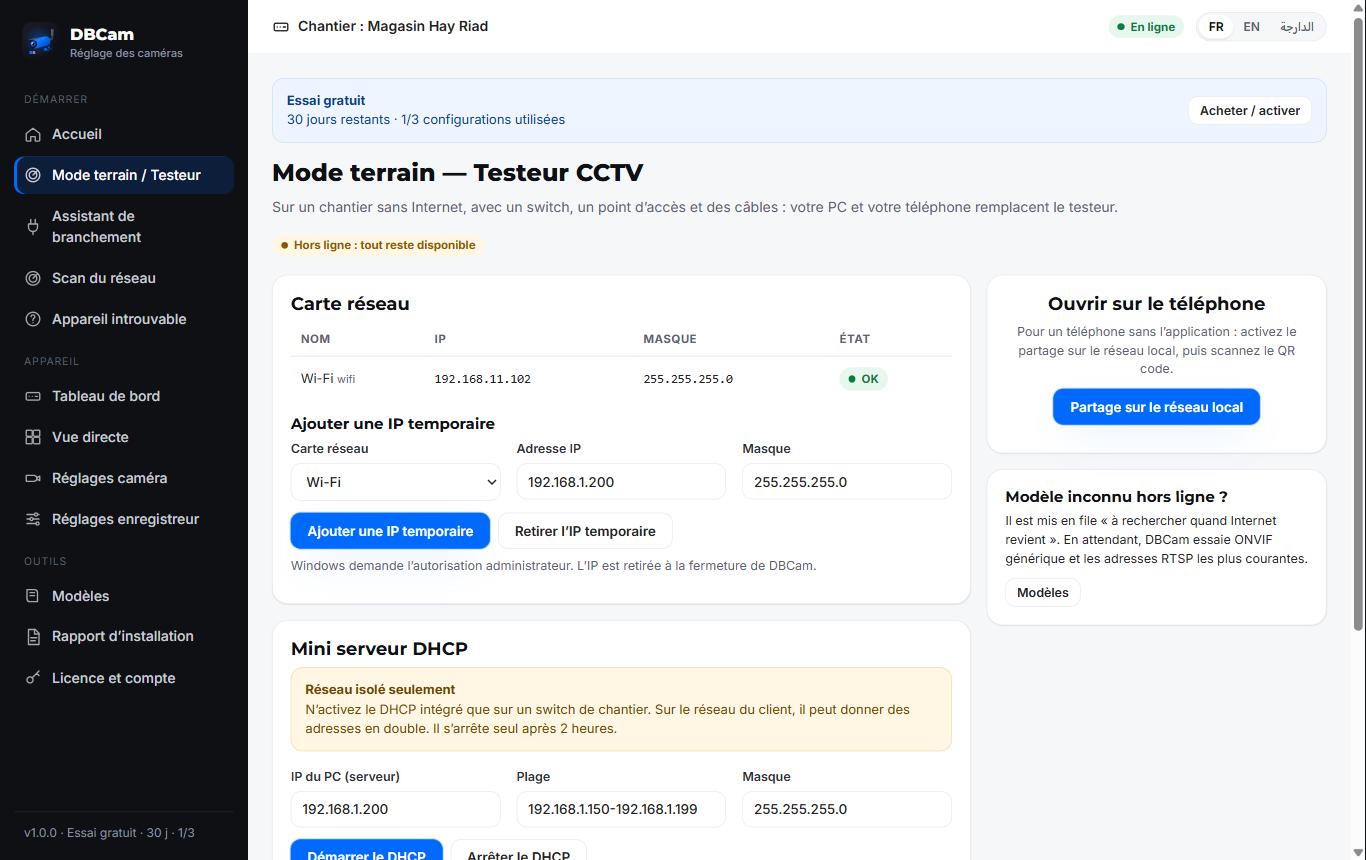Click the Arrêter le DHCP button
The width and height of the screenshot is (1366, 860).
[519, 850]
